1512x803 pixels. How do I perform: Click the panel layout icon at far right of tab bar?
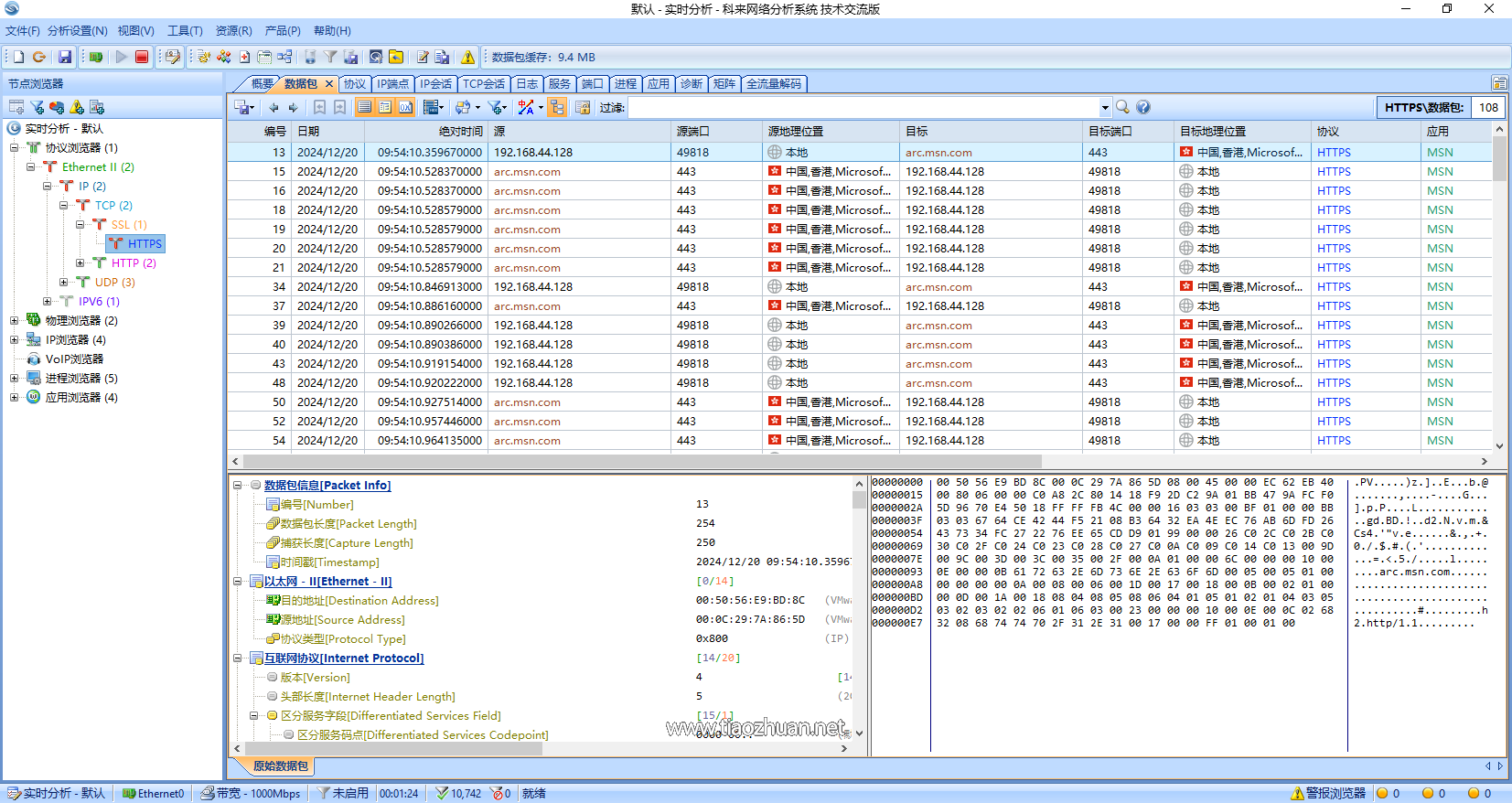(1499, 83)
